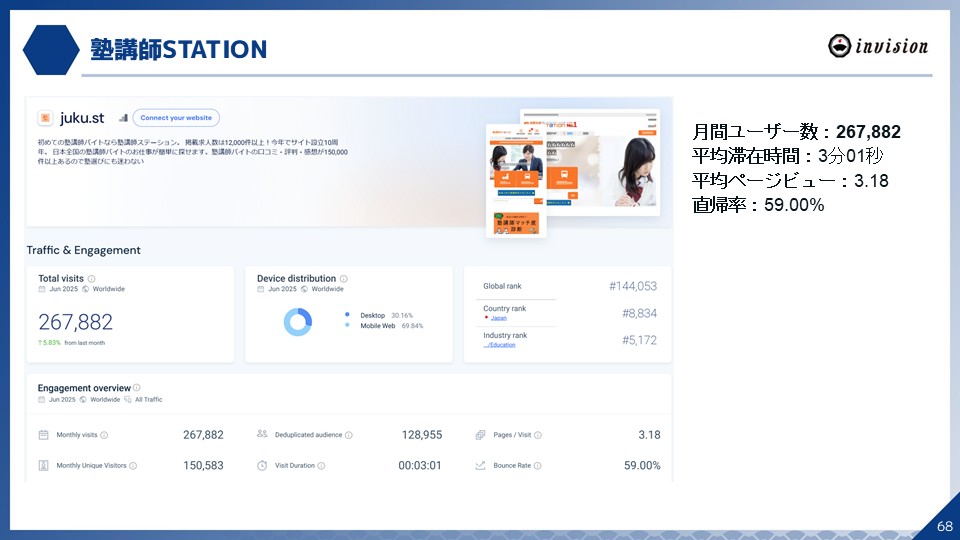Open the info icon beside Total visits
The width and height of the screenshot is (960, 540).
pyautogui.click(x=91, y=279)
